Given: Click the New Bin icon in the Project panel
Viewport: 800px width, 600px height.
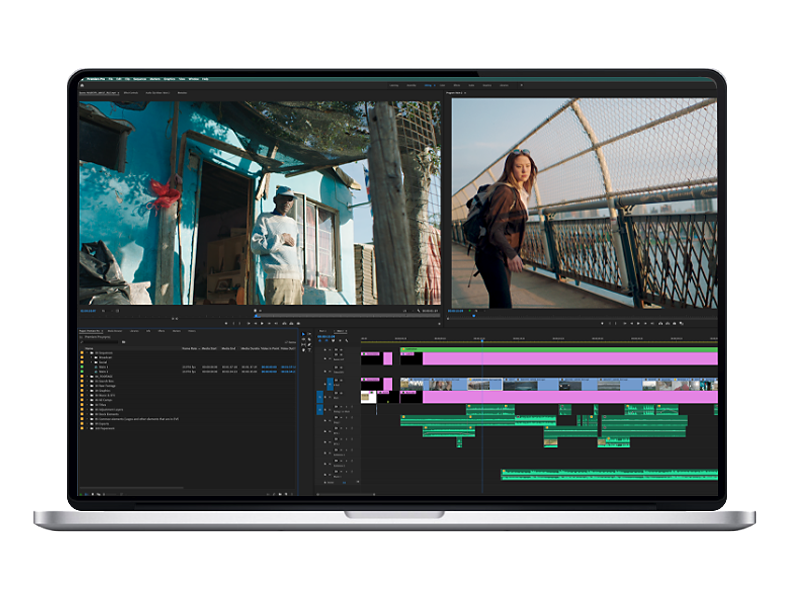Looking at the screenshot, I should click(281, 493).
